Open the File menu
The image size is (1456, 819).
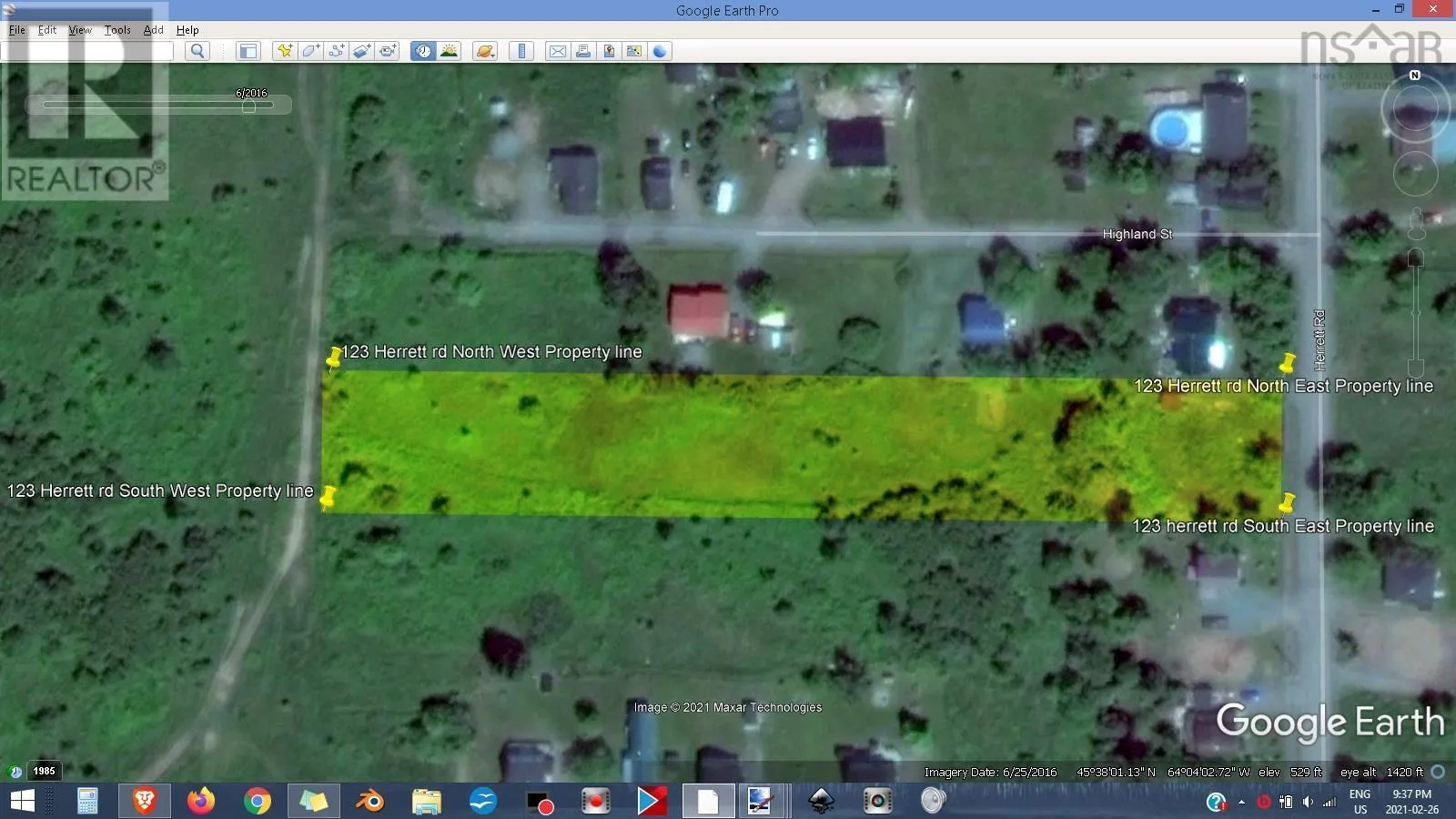[x=17, y=30]
